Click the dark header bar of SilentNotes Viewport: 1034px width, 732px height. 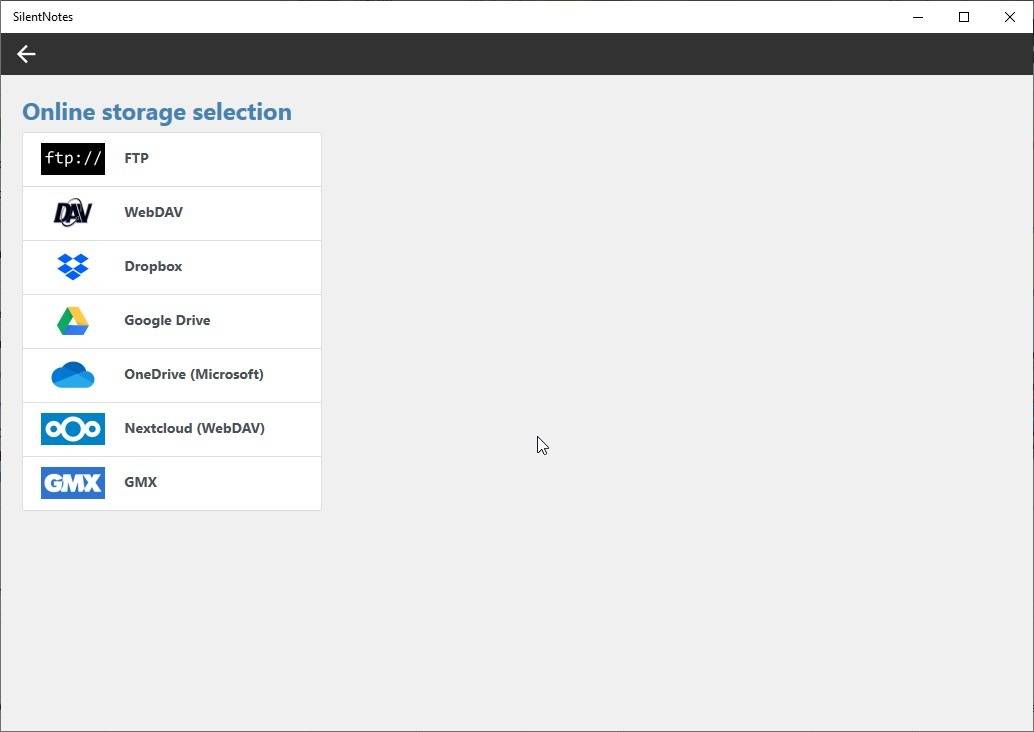pos(500,54)
